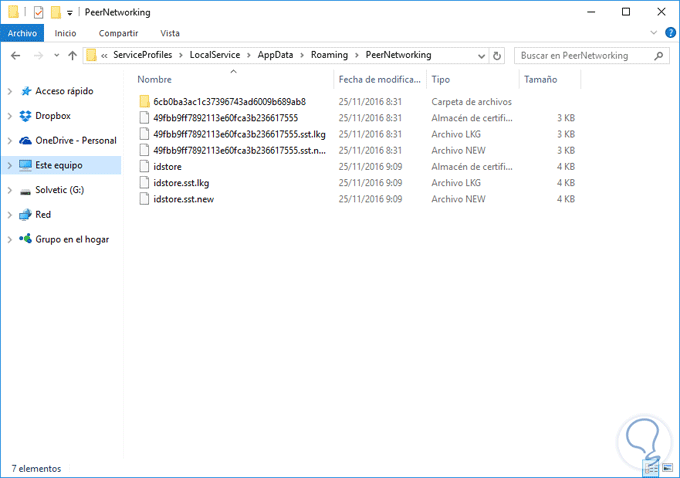Open the Help question mark icon
Image resolution: width=680 pixels, height=478 pixels.
[x=670, y=33]
